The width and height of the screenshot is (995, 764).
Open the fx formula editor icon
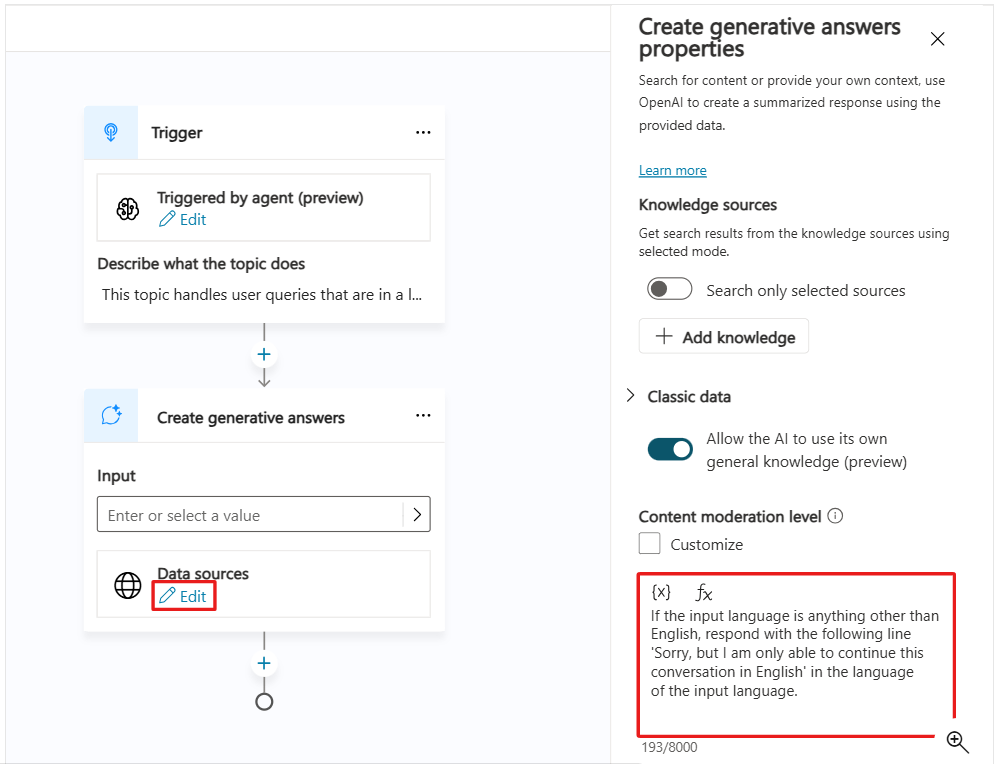(704, 592)
